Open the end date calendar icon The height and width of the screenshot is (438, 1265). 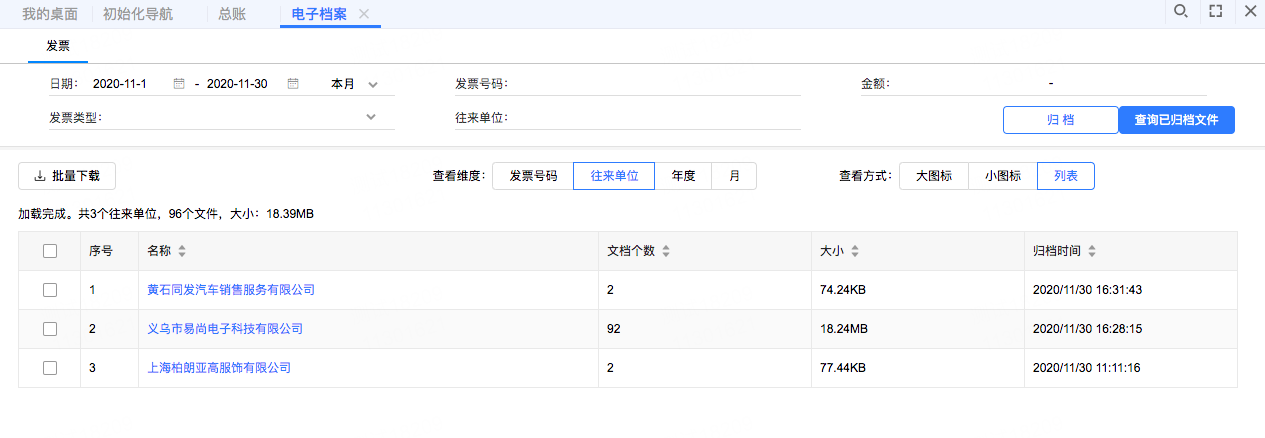click(293, 84)
